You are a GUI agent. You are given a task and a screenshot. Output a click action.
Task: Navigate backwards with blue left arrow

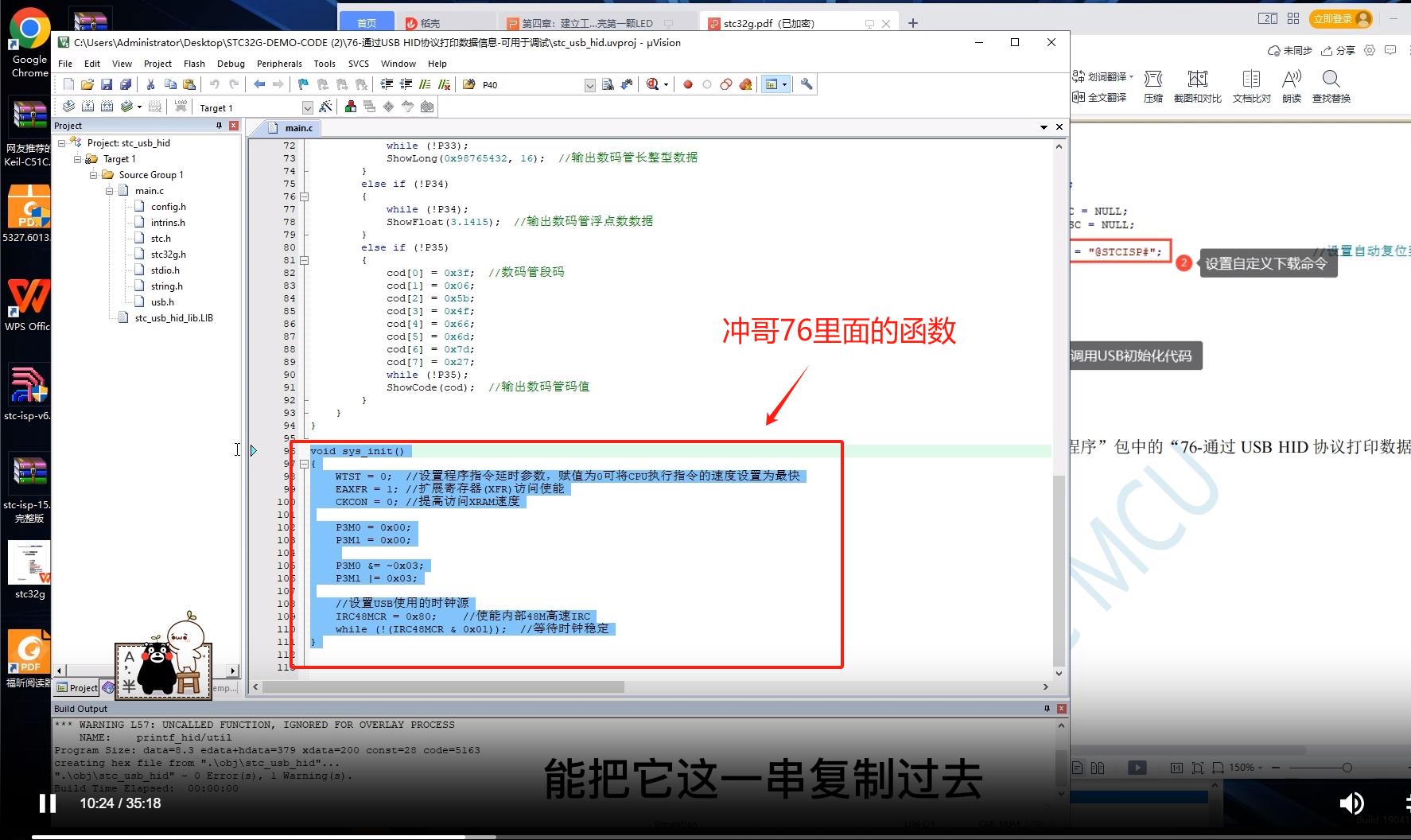259,84
